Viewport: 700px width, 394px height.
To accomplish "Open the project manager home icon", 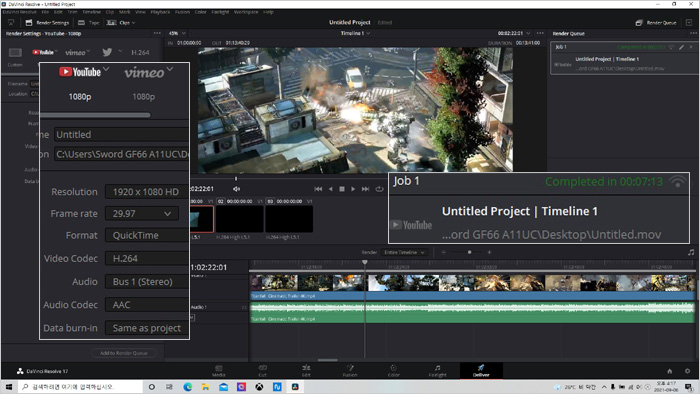I will (x=670, y=371).
